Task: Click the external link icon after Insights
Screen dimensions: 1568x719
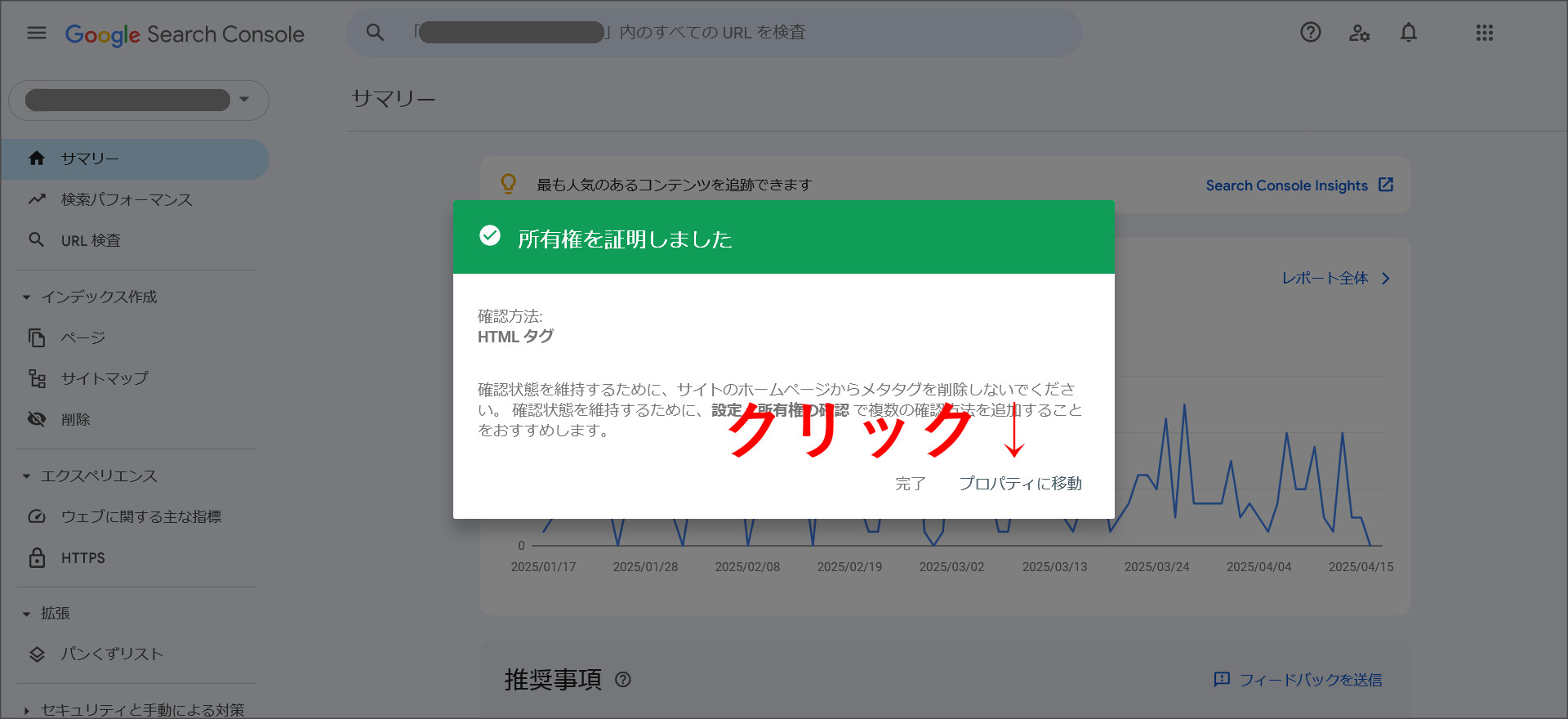Action: (1386, 185)
